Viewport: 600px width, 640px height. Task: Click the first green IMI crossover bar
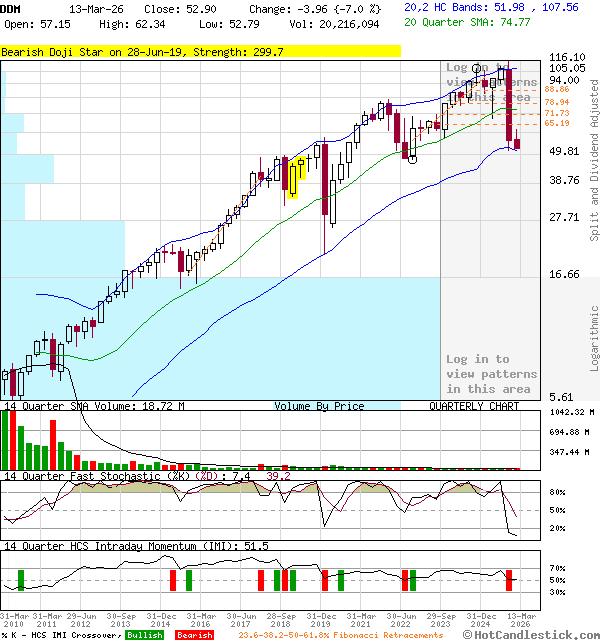coord(19,580)
